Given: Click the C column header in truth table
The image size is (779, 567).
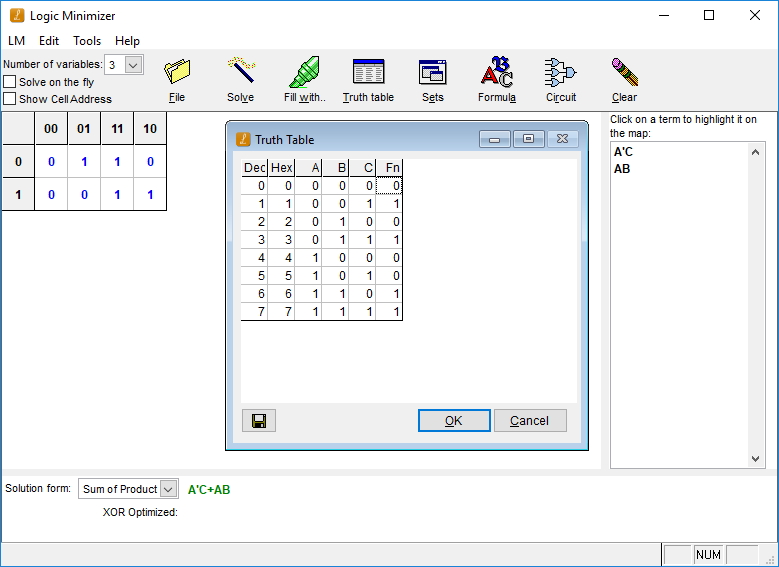Looking at the screenshot, I should [x=362, y=168].
